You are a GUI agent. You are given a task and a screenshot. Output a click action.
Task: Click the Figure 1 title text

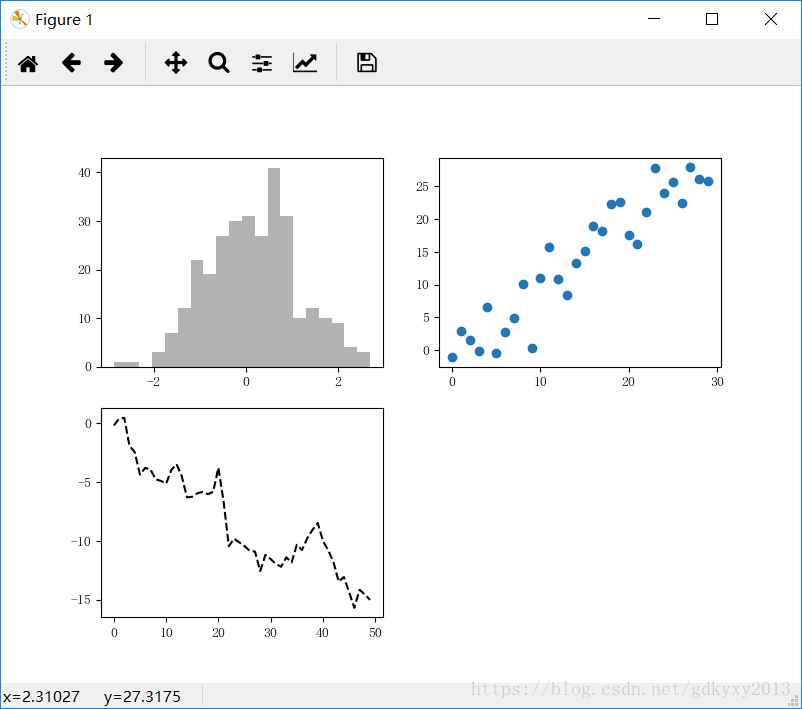tap(64, 19)
